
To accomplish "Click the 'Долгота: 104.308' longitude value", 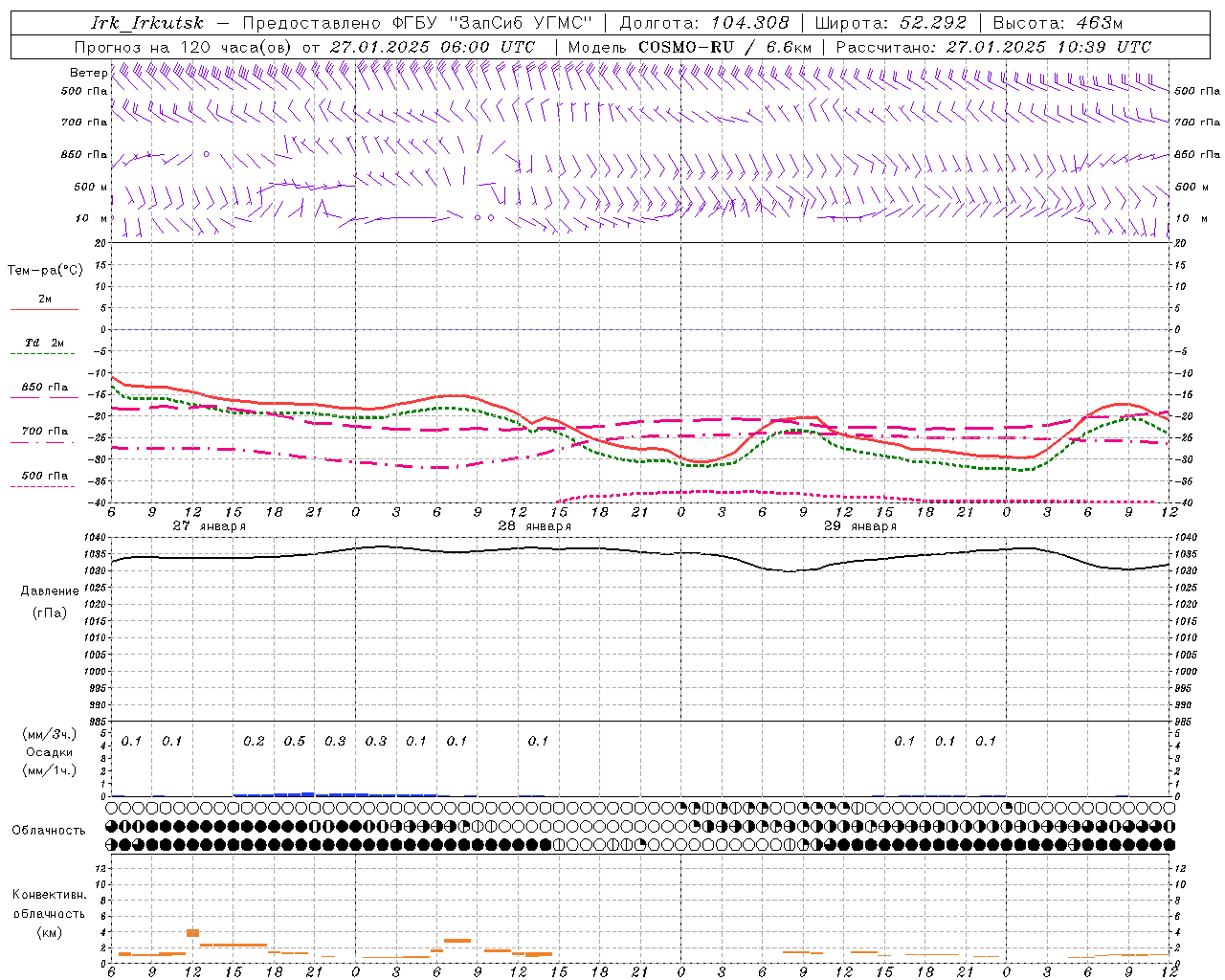I will coord(704,23).
